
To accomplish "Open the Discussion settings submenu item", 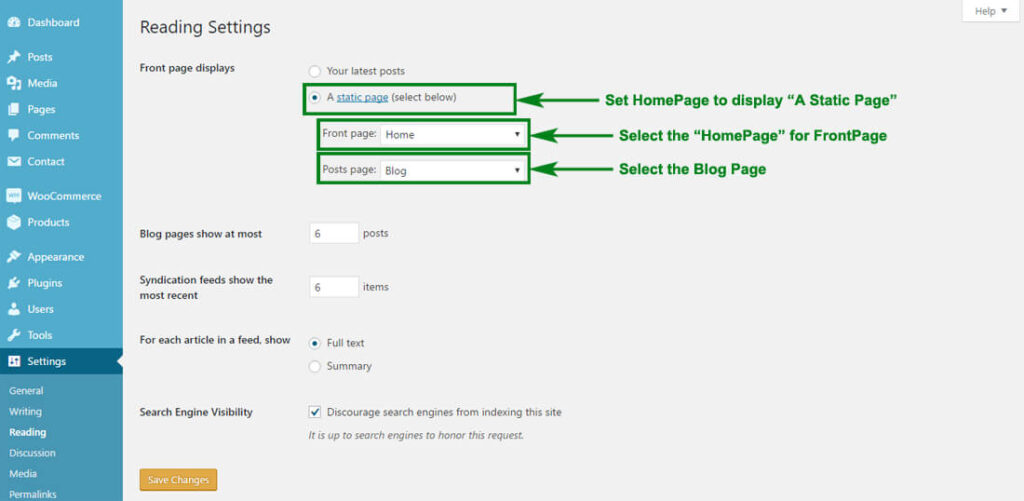I will click(32, 453).
